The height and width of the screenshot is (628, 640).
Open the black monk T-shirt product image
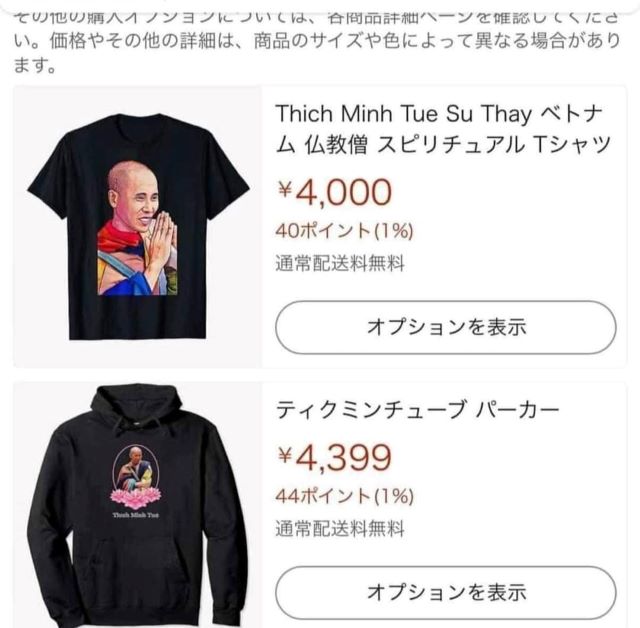tap(138, 226)
